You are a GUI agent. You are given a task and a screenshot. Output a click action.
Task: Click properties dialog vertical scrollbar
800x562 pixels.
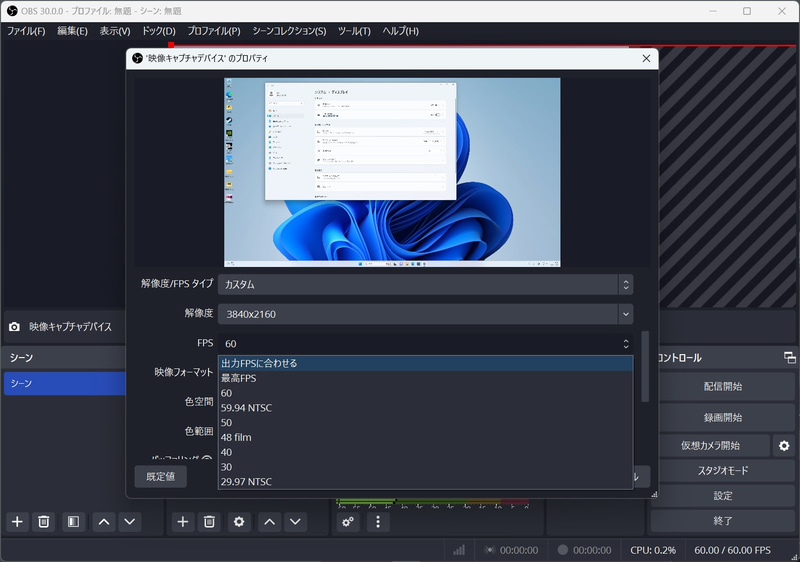645,366
